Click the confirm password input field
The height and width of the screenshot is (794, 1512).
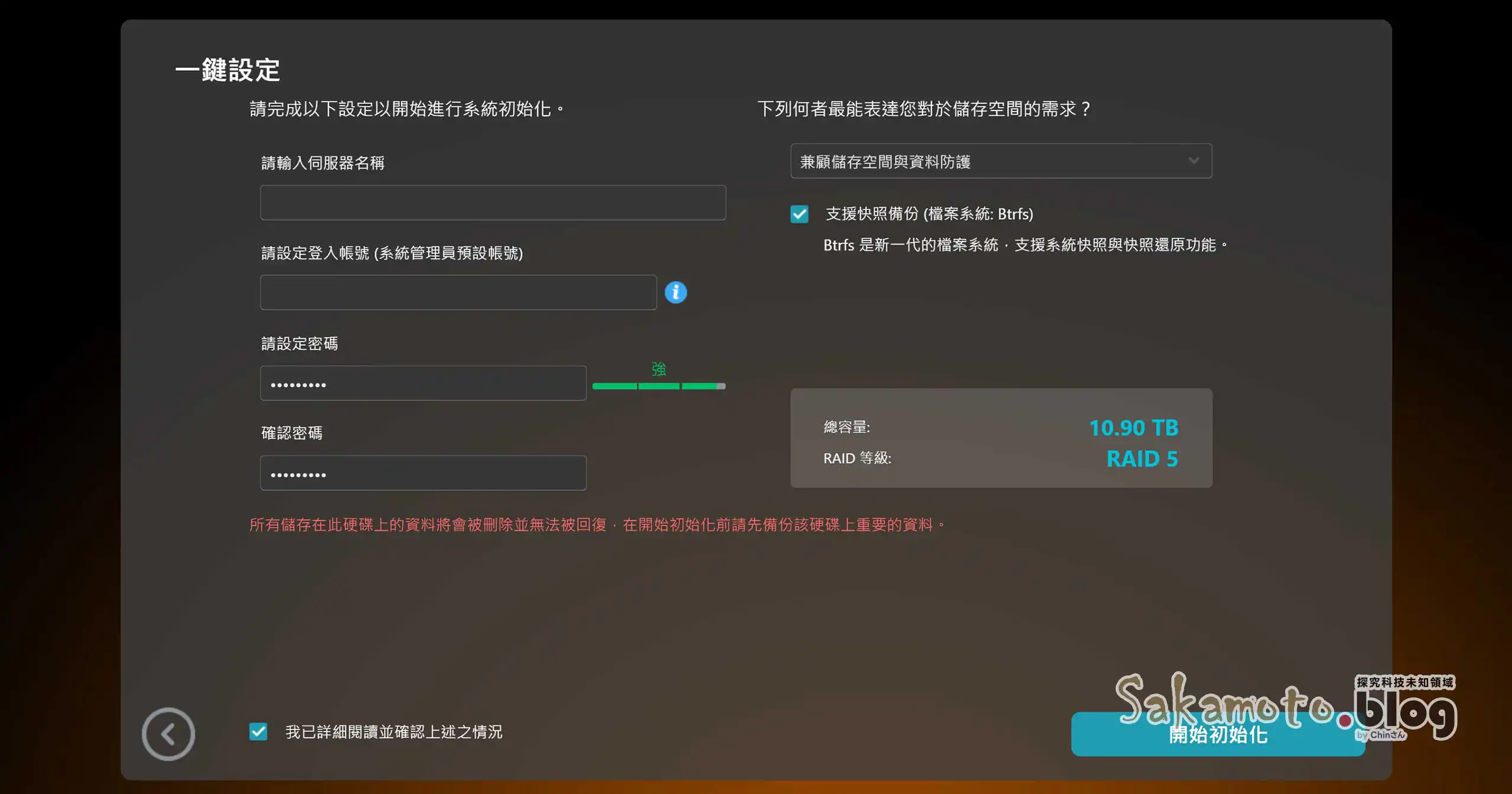click(x=423, y=472)
